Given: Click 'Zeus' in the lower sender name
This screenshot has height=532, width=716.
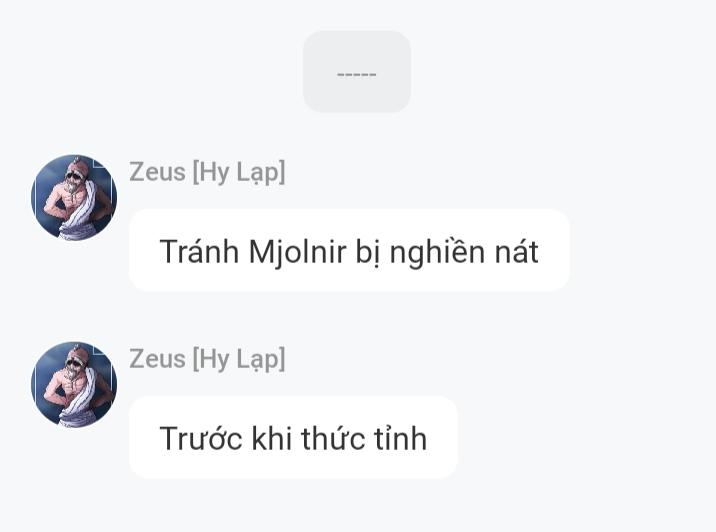Looking at the screenshot, I should tap(158, 359).
